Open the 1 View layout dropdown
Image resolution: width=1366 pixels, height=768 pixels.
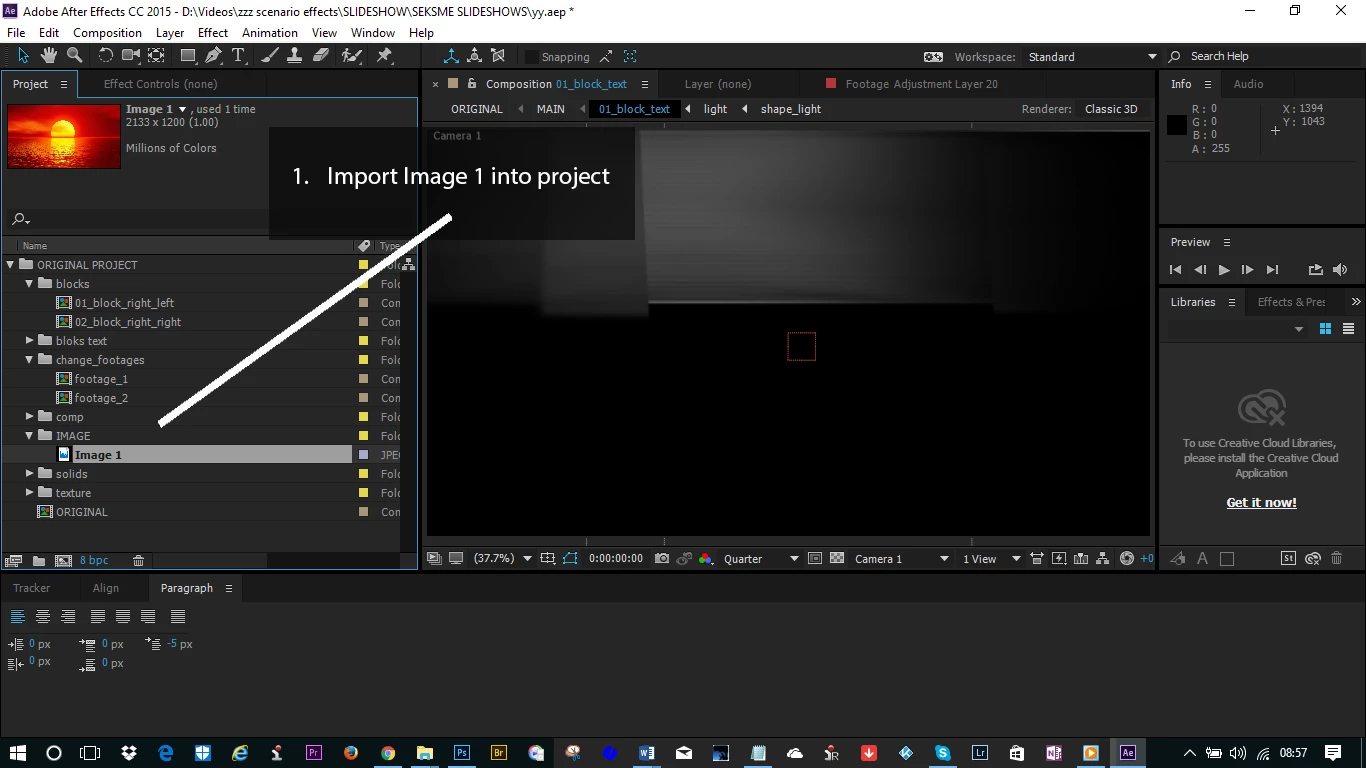992,559
